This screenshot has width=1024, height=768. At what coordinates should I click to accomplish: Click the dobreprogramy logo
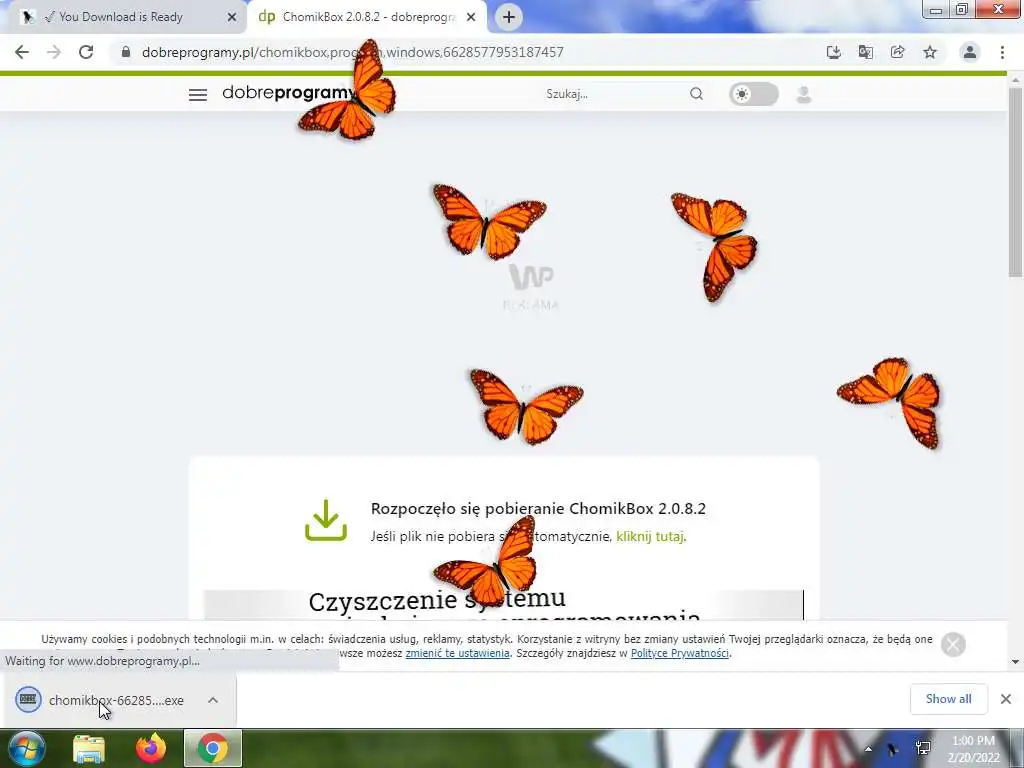tap(288, 93)
